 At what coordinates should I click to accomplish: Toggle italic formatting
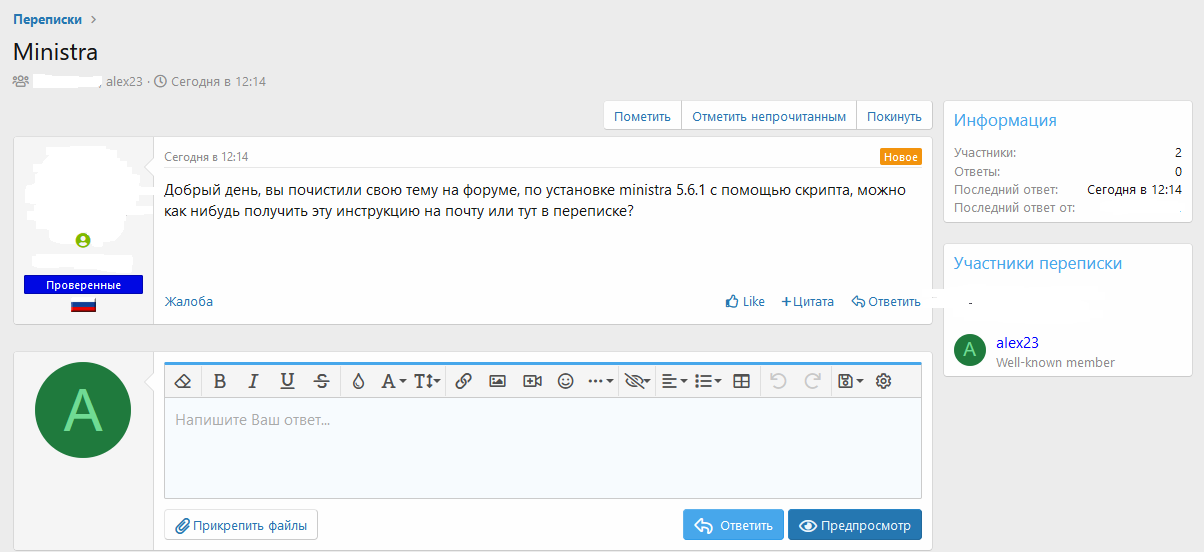click(253, 381)
